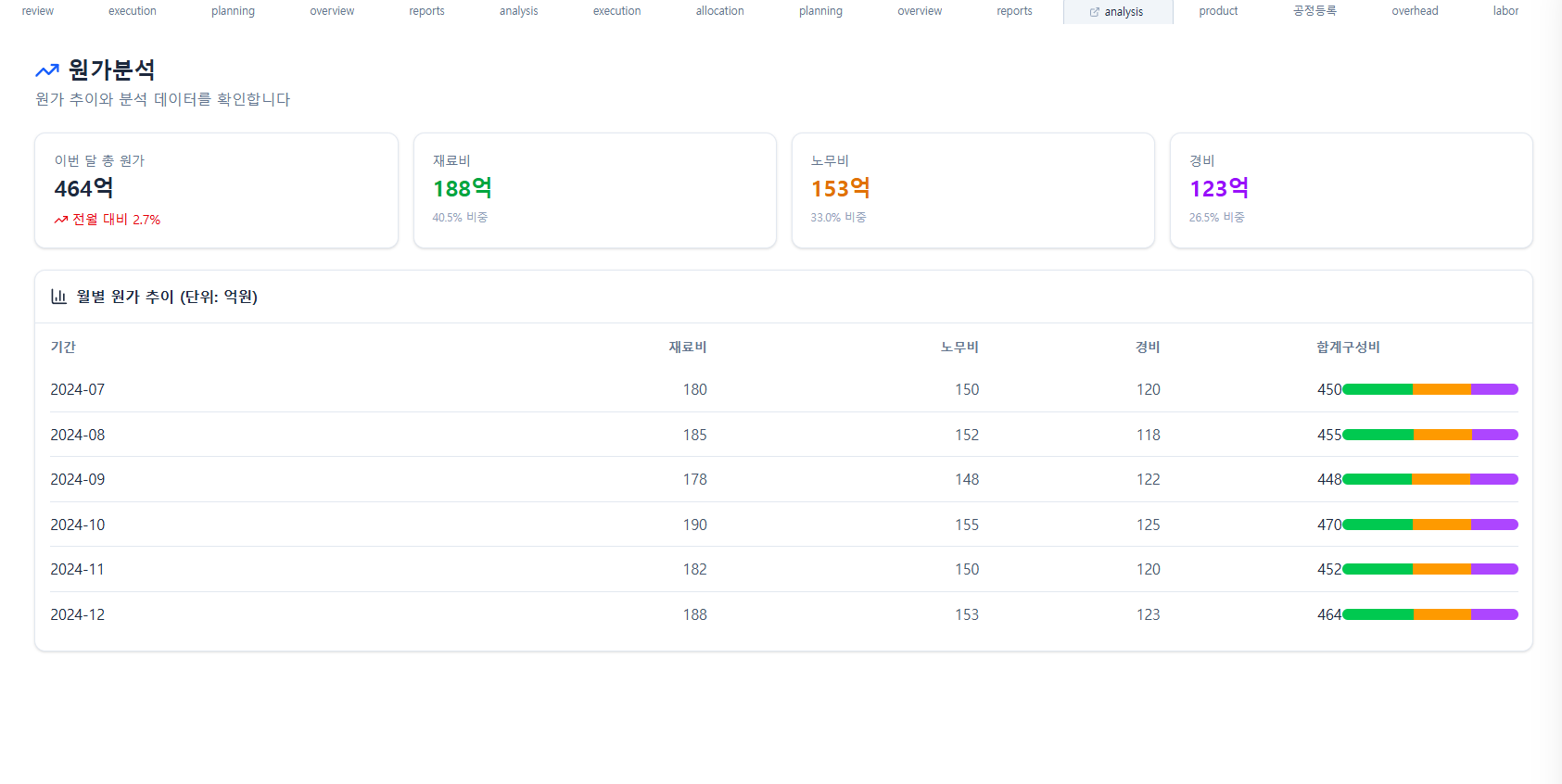This screenshot has width=1562, height=784.
Task: Select the overhead tab
Action: click(1415, 11)
